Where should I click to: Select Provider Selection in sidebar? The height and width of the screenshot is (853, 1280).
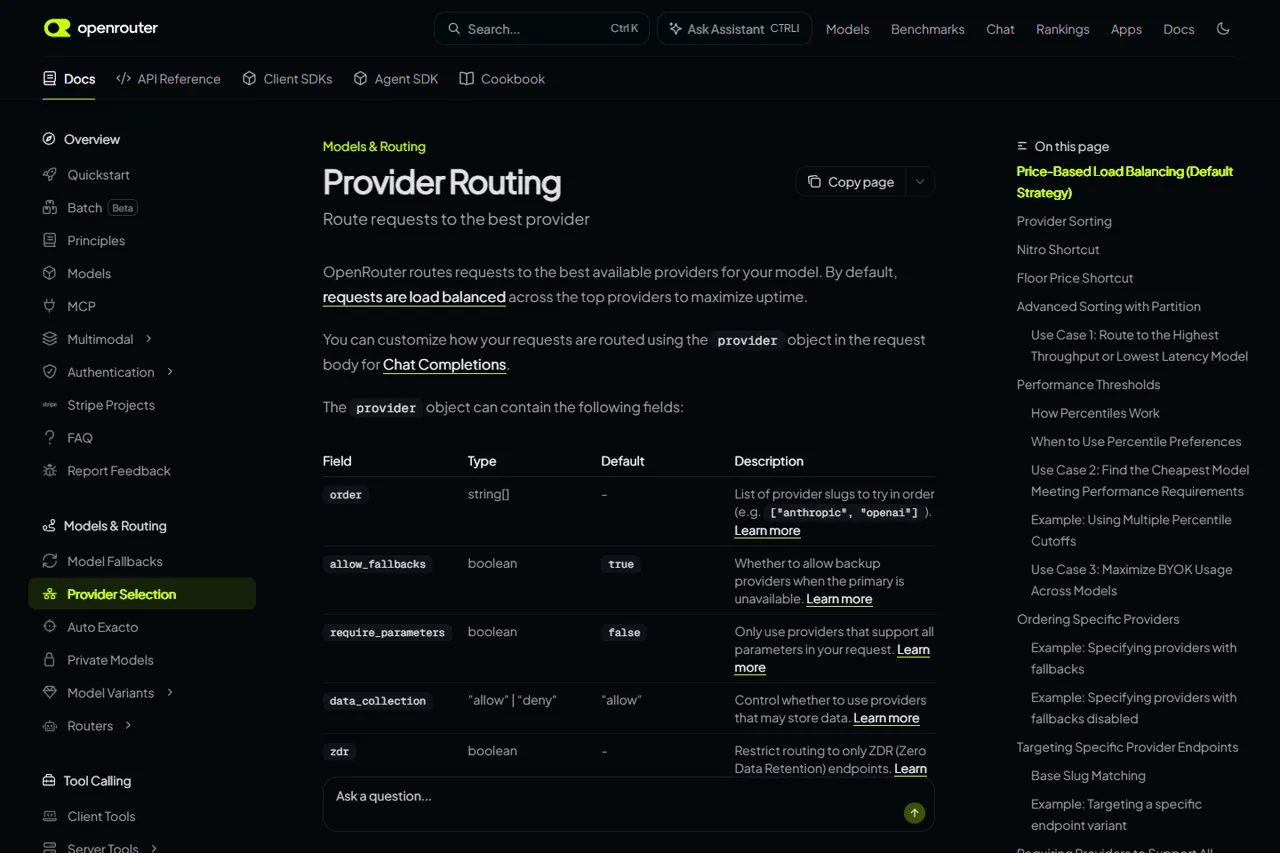142,594
